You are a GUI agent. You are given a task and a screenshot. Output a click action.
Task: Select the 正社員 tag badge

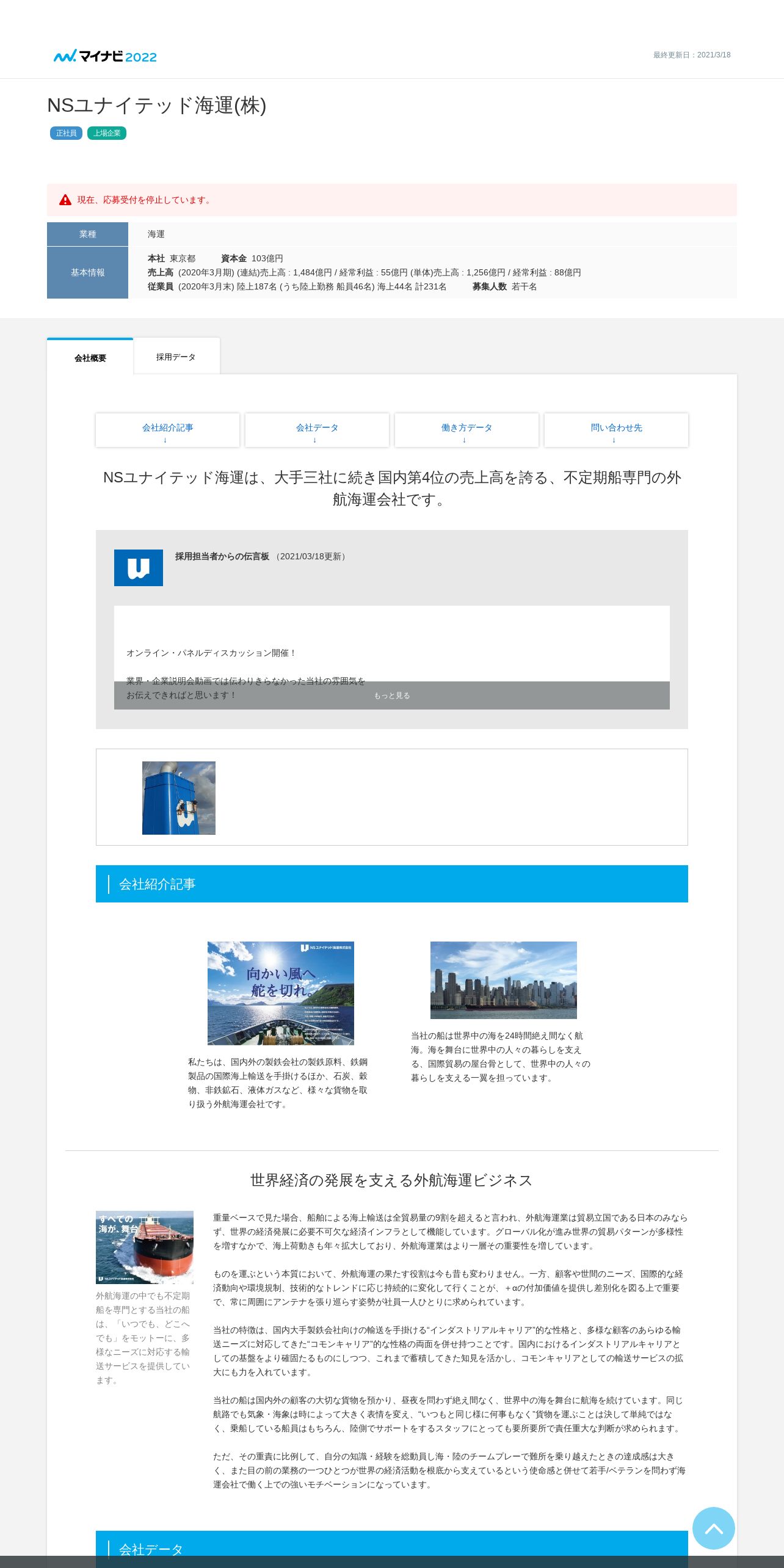tap(66, 133)
